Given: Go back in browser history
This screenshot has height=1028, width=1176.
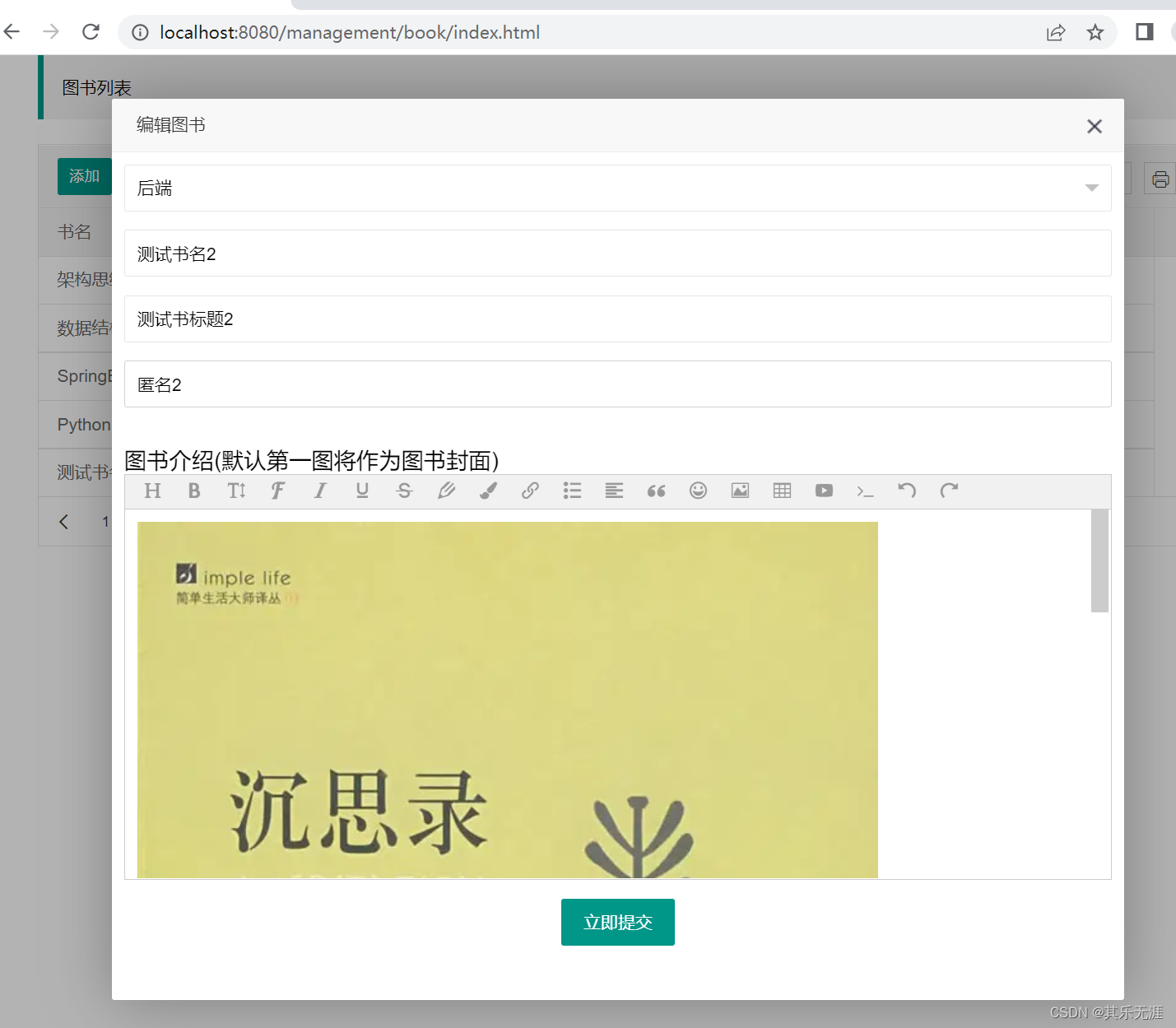Looking at the screenshot, I should tap(12, 32).
